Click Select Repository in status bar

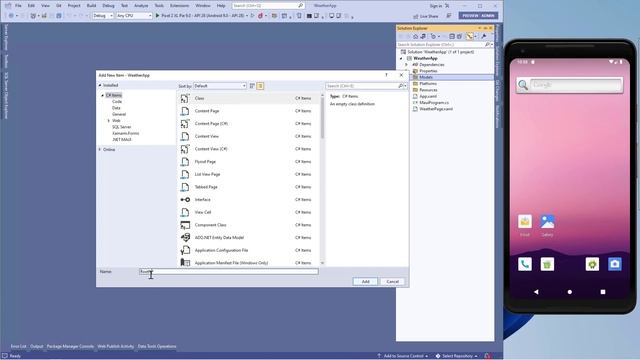pyautogui.click(x=456, y=356)
